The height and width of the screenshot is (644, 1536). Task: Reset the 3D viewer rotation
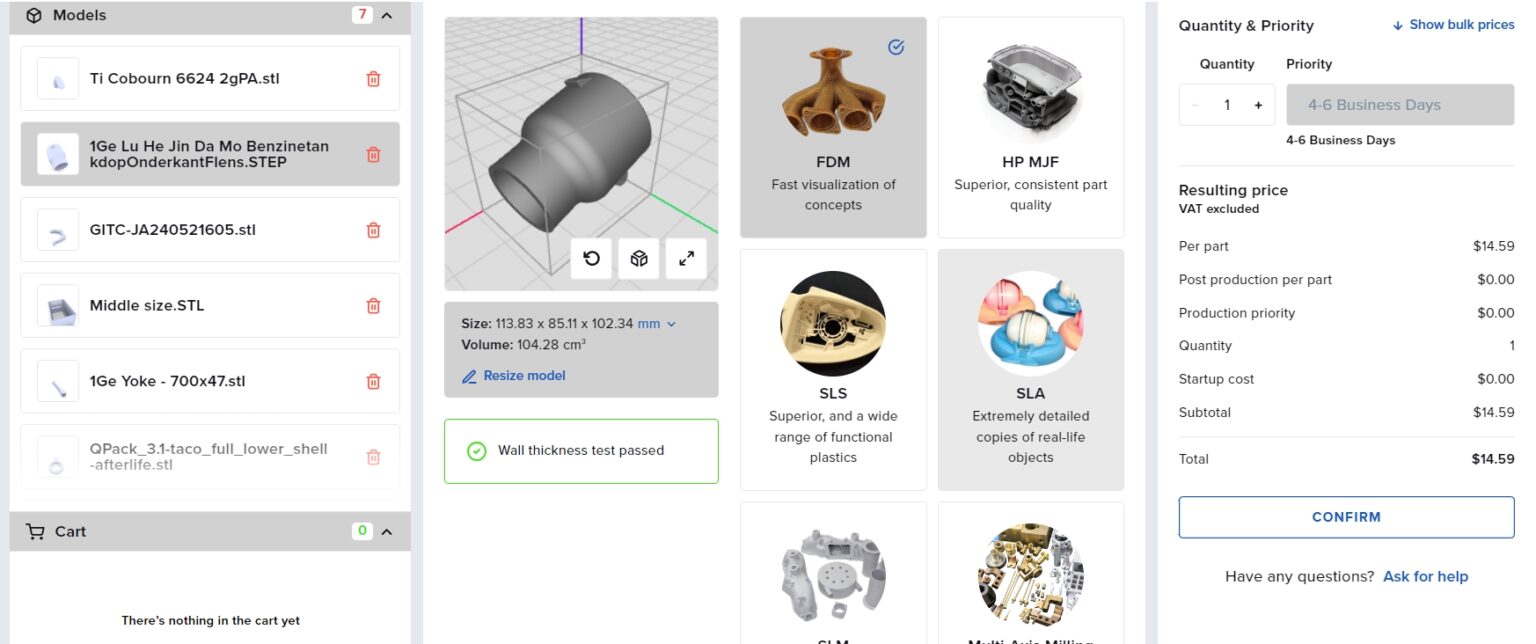pyautogui.click(x=591, y=259)
